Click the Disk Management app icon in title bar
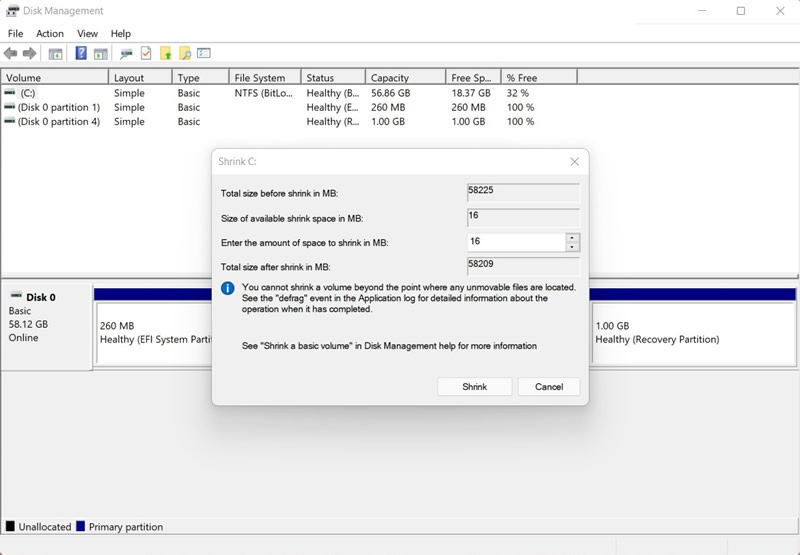Viewport: 800px width, 555px height. click(x=12, y=11)
